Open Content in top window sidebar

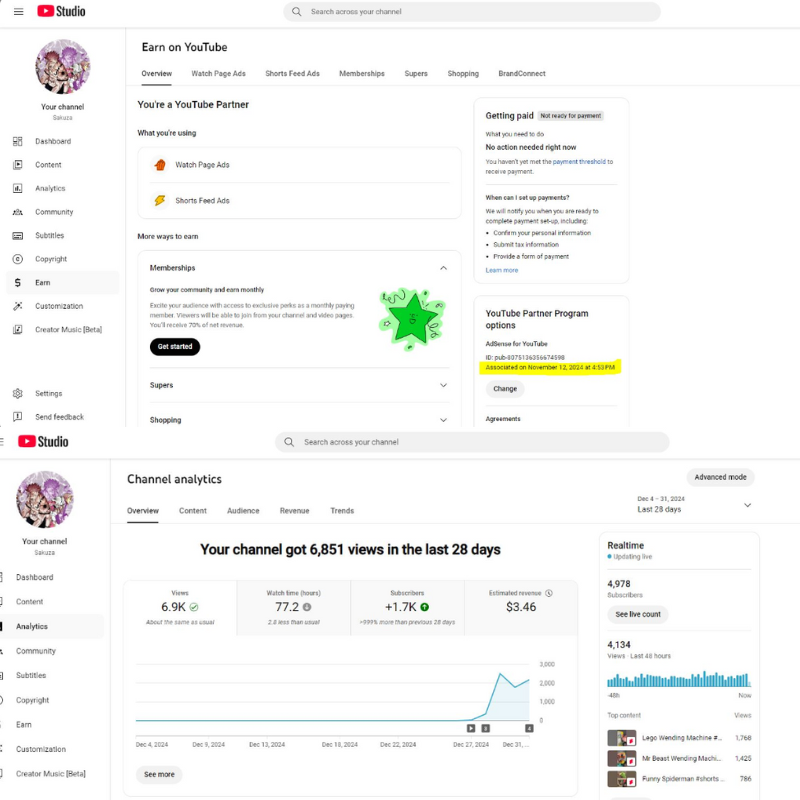(48, 165)
